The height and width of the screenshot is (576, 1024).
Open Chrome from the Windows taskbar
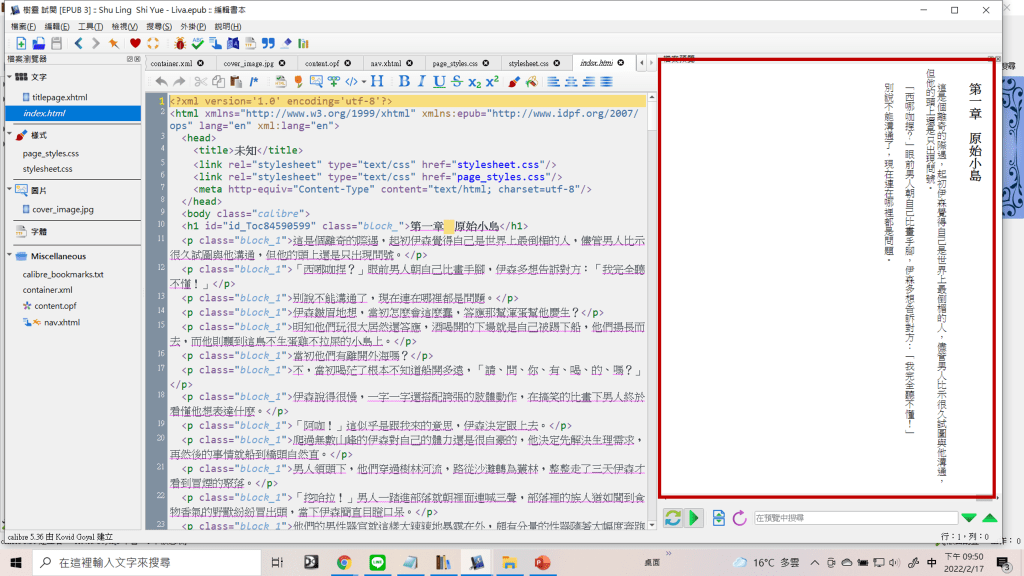point(343,563)
